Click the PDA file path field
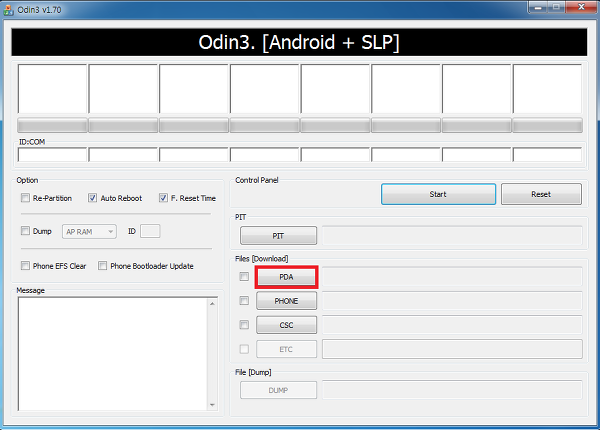The image size is (600, 430). pyautogui.click(x=452, y=277)
